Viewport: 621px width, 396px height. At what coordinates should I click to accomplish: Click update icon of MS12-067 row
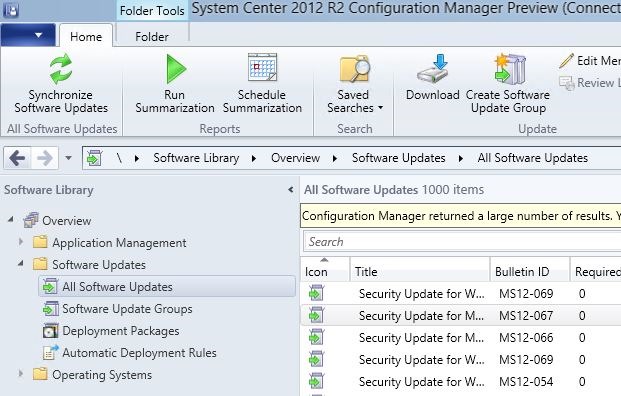(x=316, y=316)
